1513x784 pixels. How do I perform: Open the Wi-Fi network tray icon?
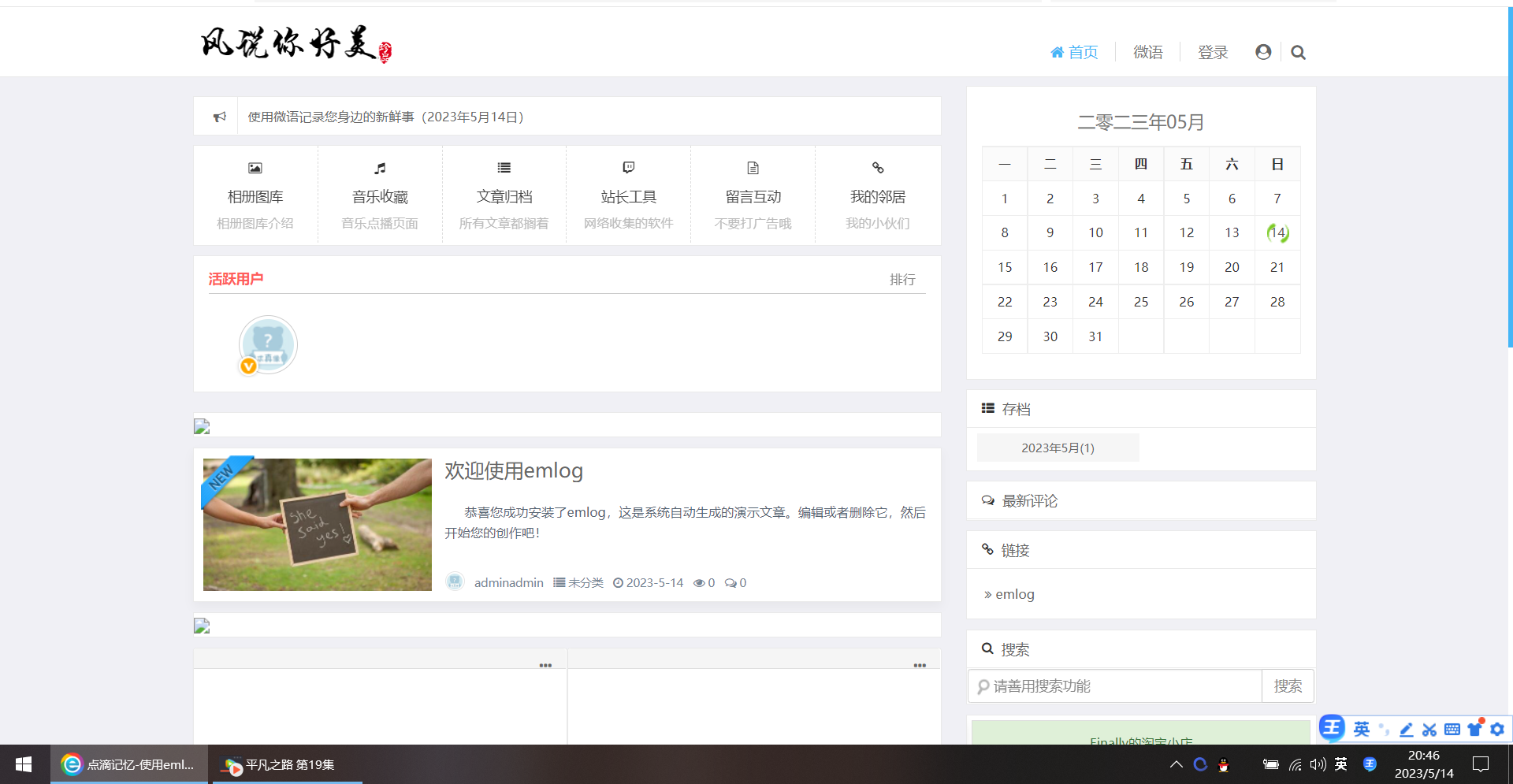coord(1296,764)
